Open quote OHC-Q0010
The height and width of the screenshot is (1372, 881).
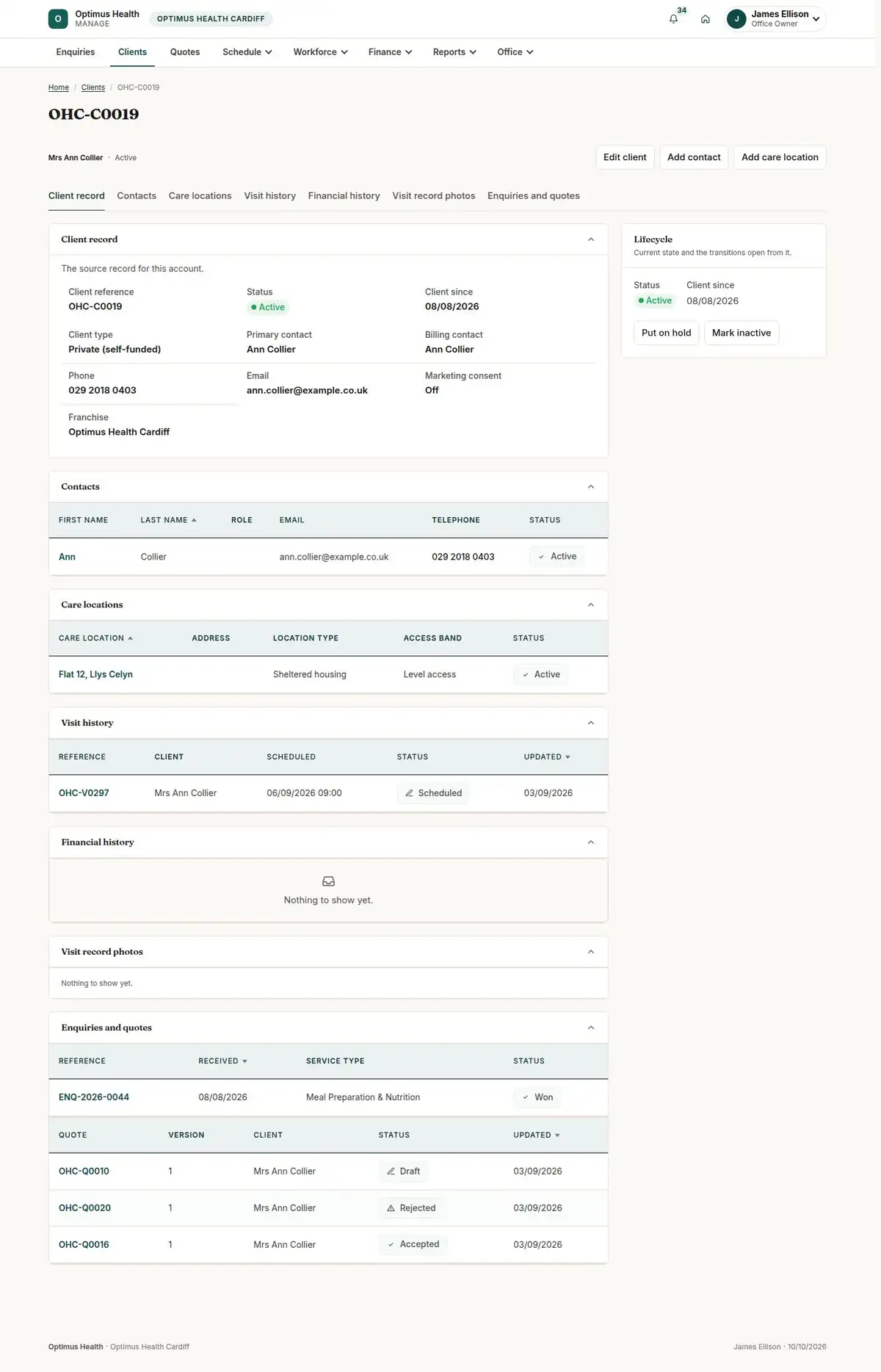(84, 1171)
